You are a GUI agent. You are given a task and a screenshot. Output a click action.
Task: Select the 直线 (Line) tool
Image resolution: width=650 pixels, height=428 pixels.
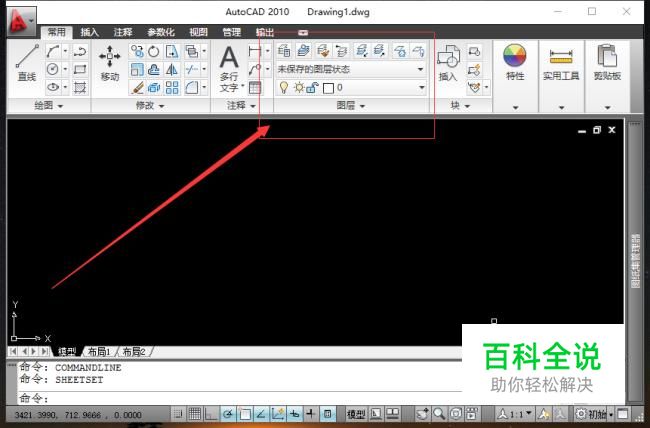[x=27, y=63]
